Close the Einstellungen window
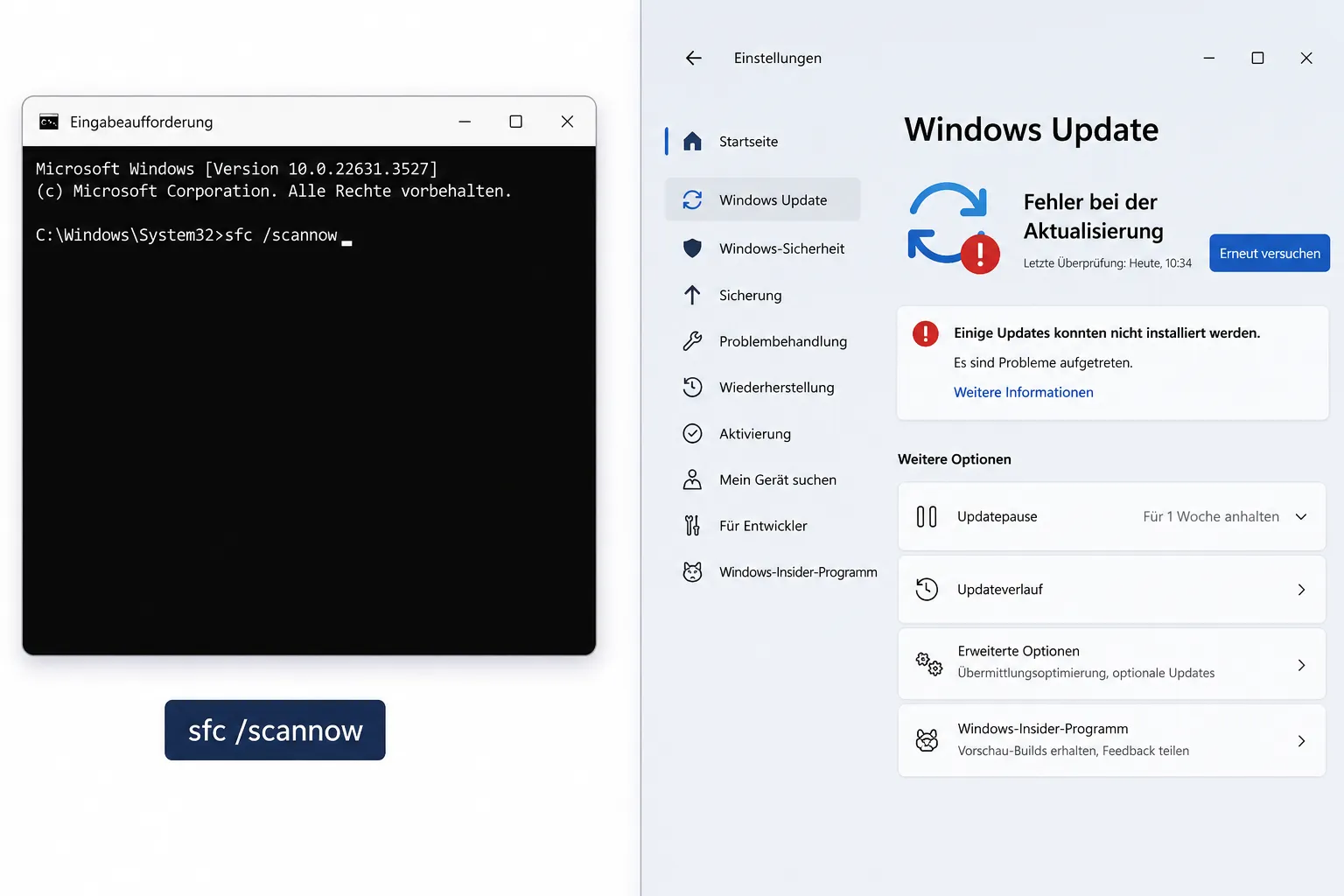This screenshot has width=1344, height=896. click(1306, 58)
